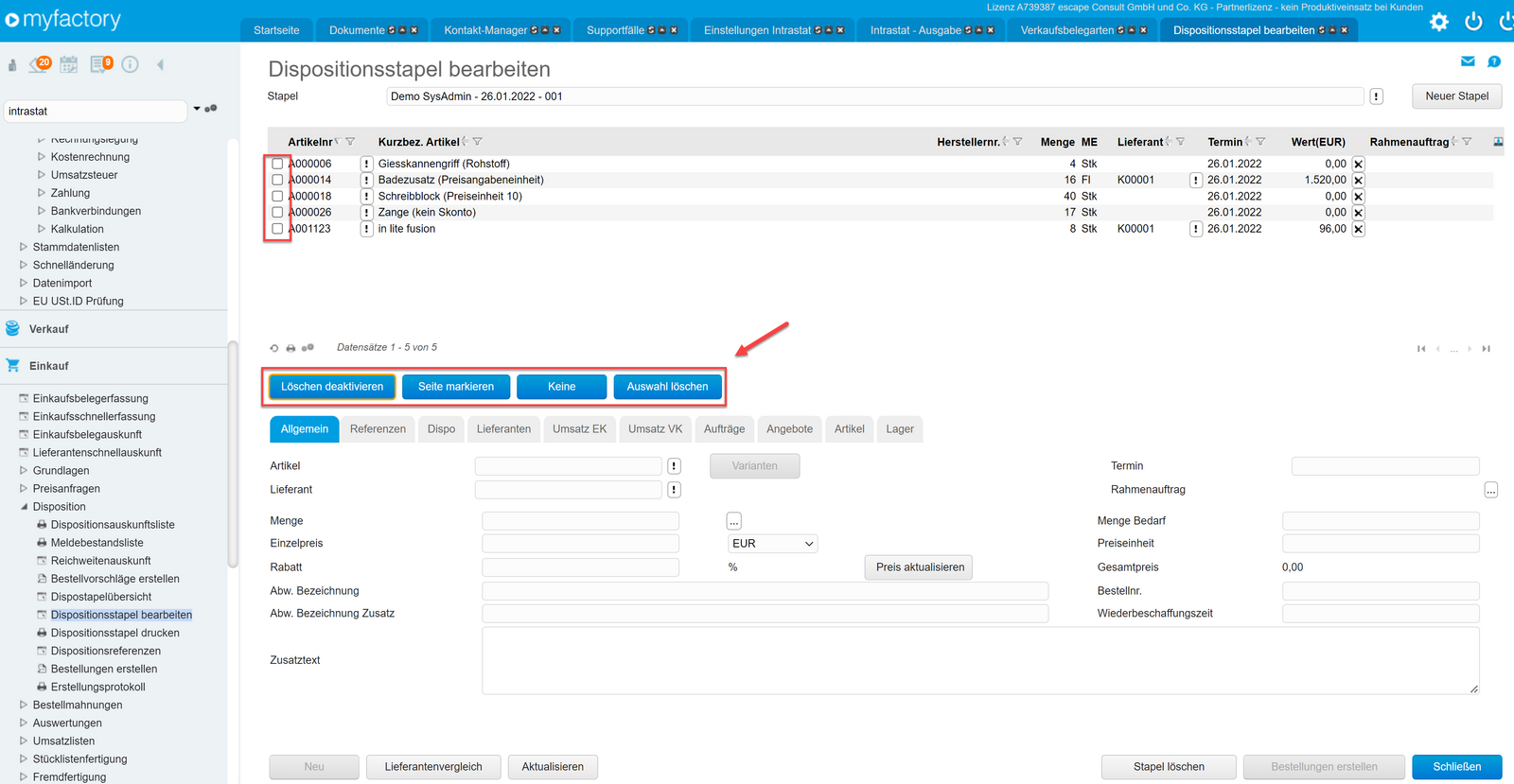This screenshot has width=1514, height=784.
Task: Open Dispositionsstapel drucken in the sidebar
Action: click(x=114, y=633)
